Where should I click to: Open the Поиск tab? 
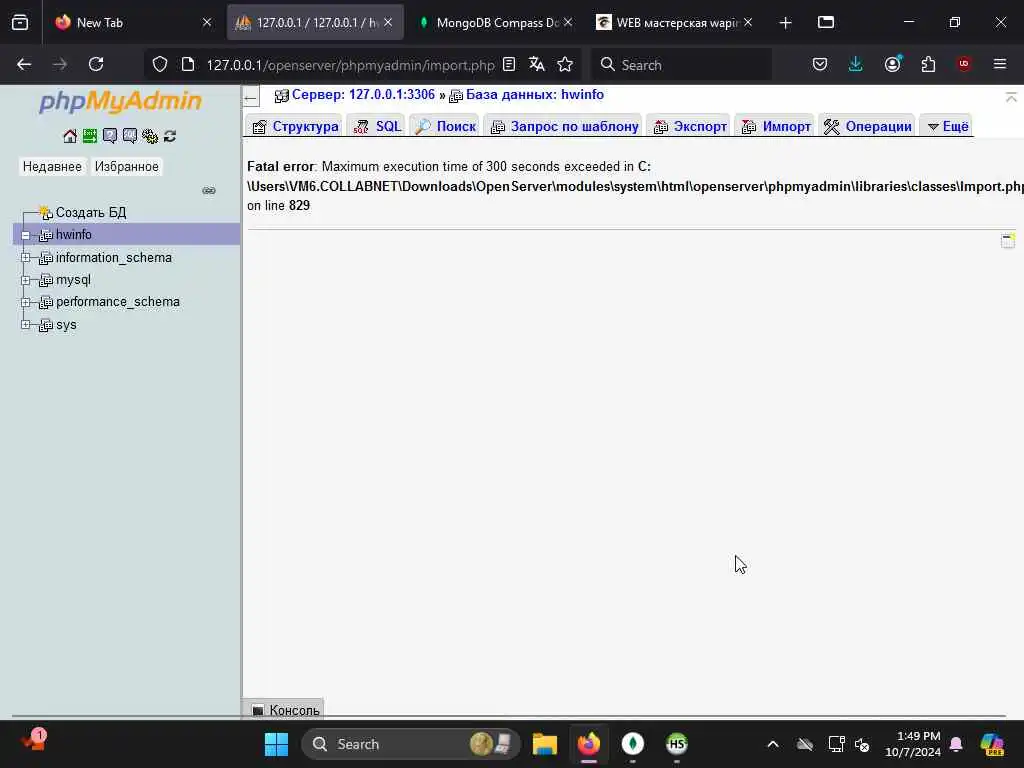click(446, 126)
